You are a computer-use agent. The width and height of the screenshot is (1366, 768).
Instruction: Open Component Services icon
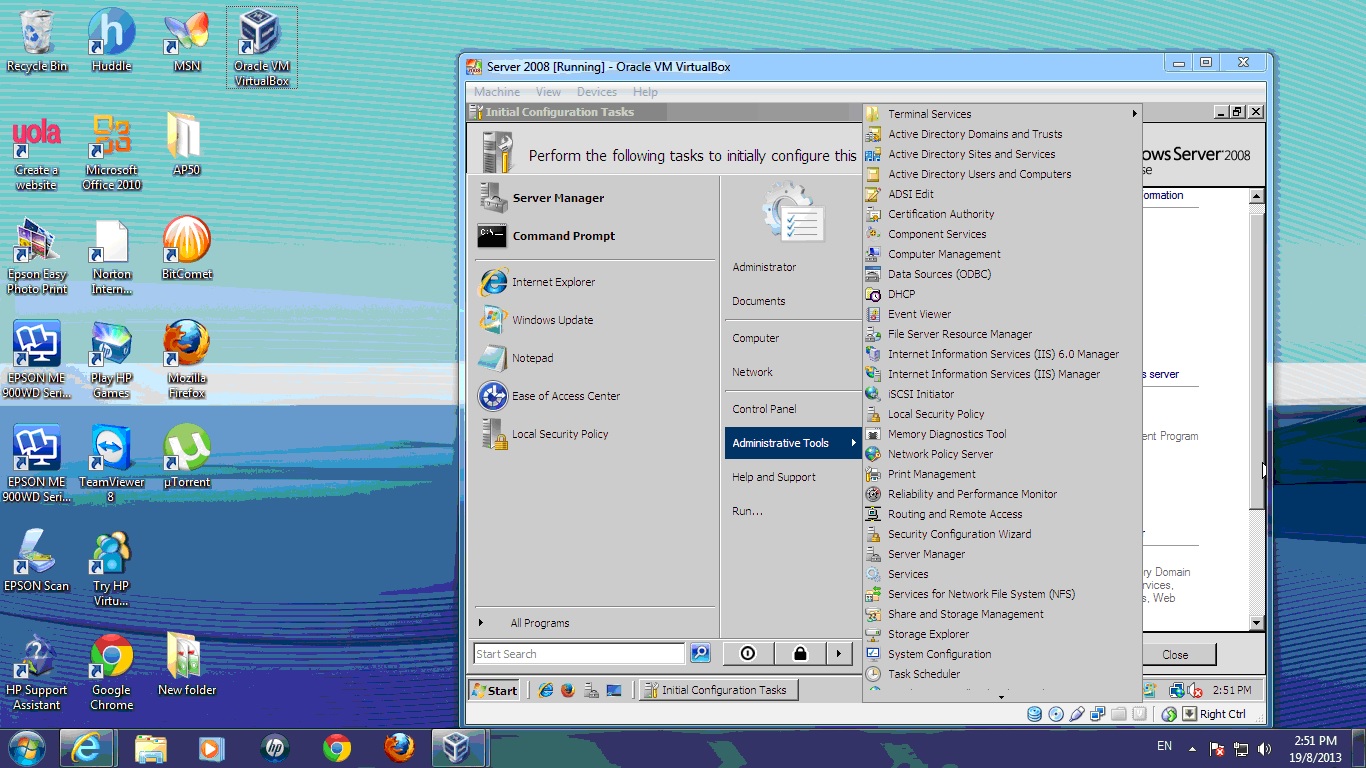873,234
